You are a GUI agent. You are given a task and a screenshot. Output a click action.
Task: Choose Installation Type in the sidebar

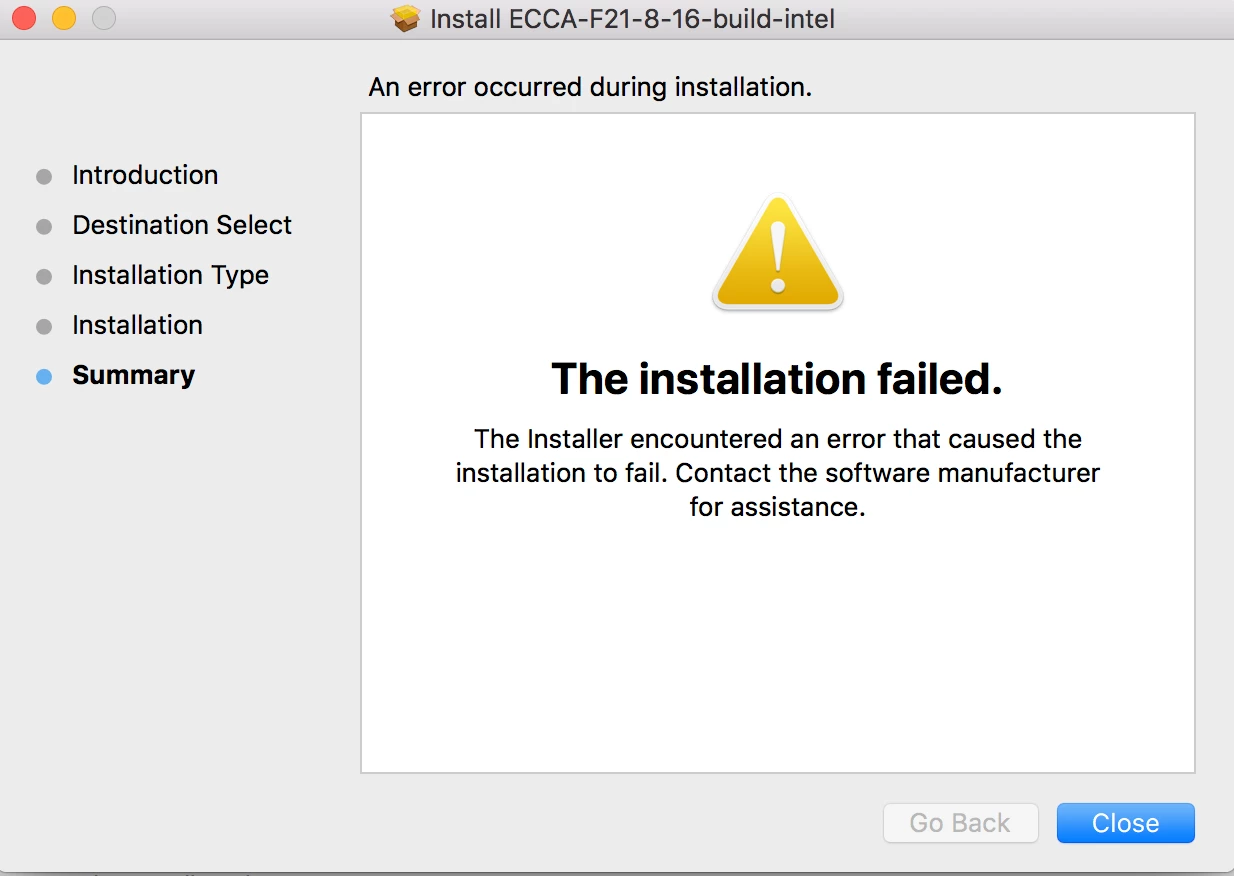(171, 275)
